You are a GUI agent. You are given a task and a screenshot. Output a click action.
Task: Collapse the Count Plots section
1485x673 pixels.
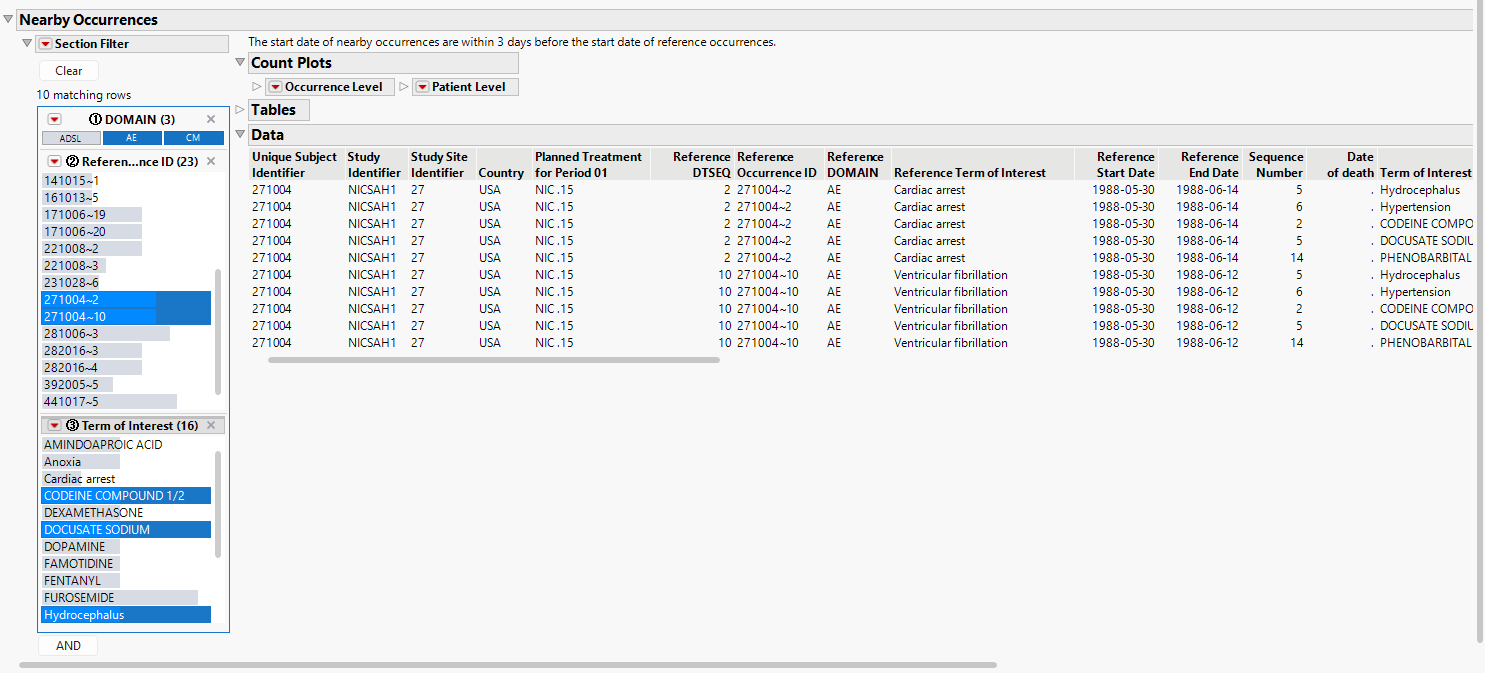point(240,63)
